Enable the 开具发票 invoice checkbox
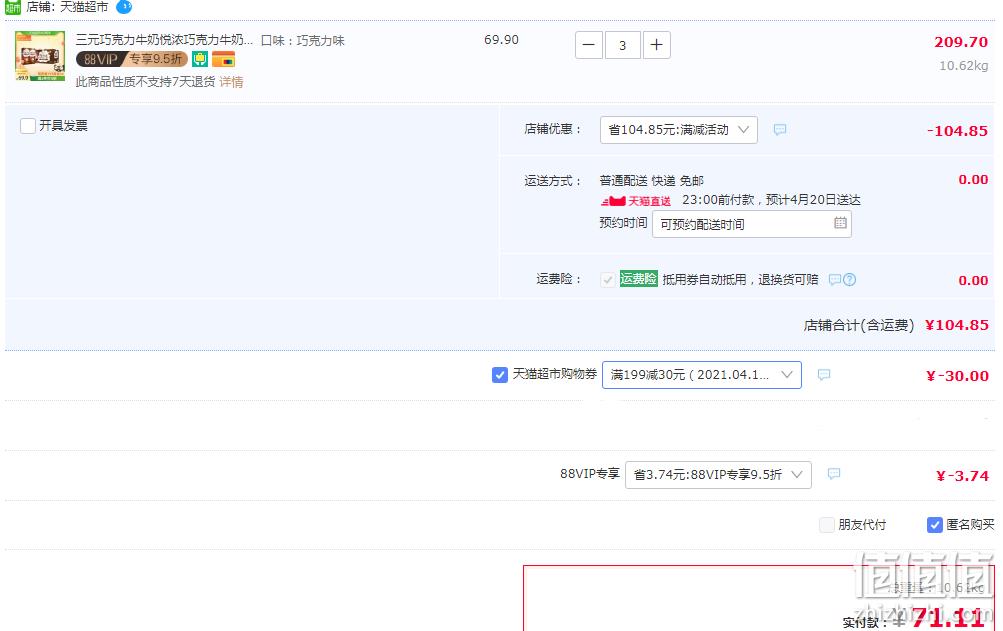This screenshot has height=631, width=1003. tap(28, 125)
